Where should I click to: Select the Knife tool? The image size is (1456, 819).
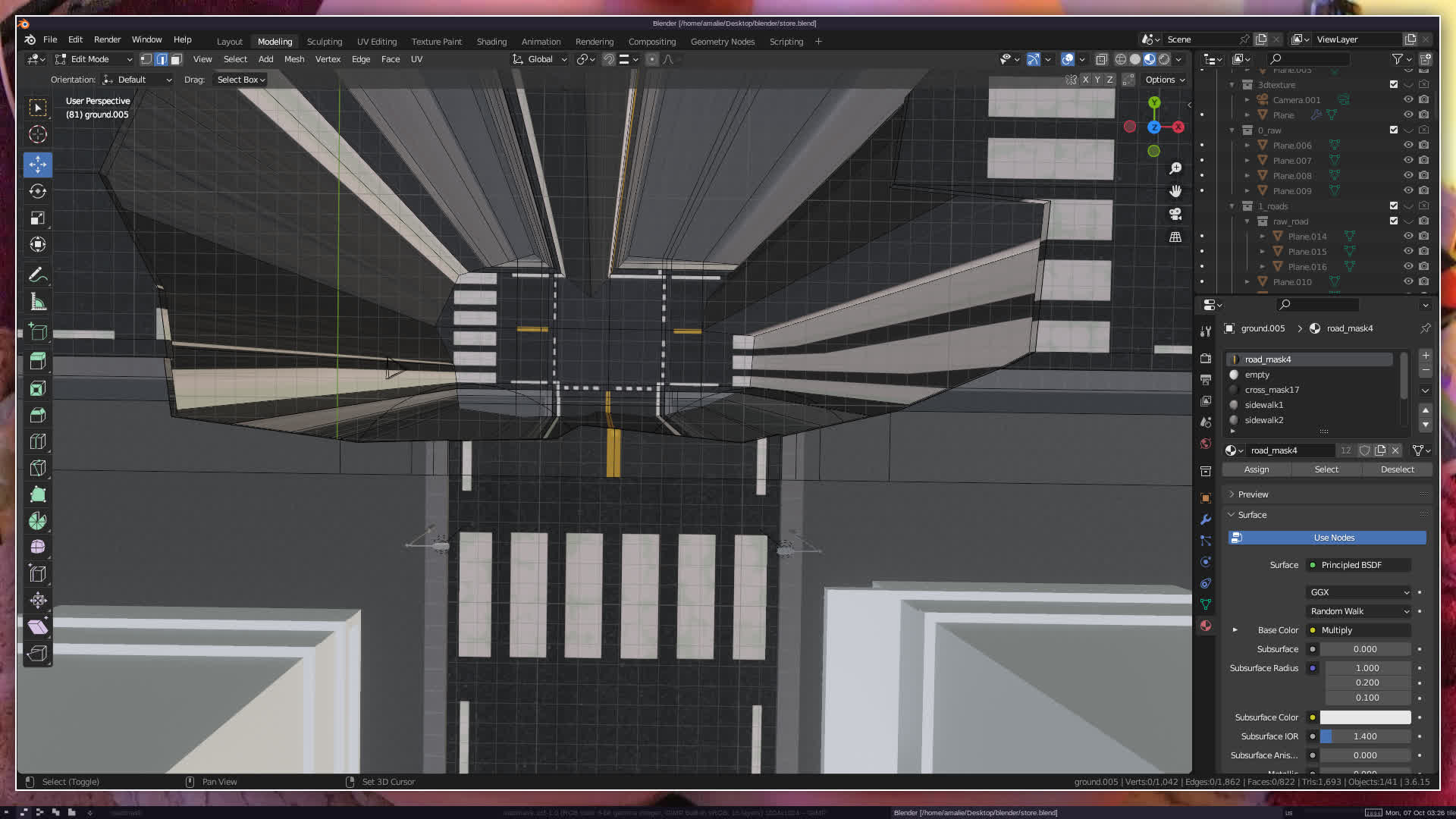[38, 468]
